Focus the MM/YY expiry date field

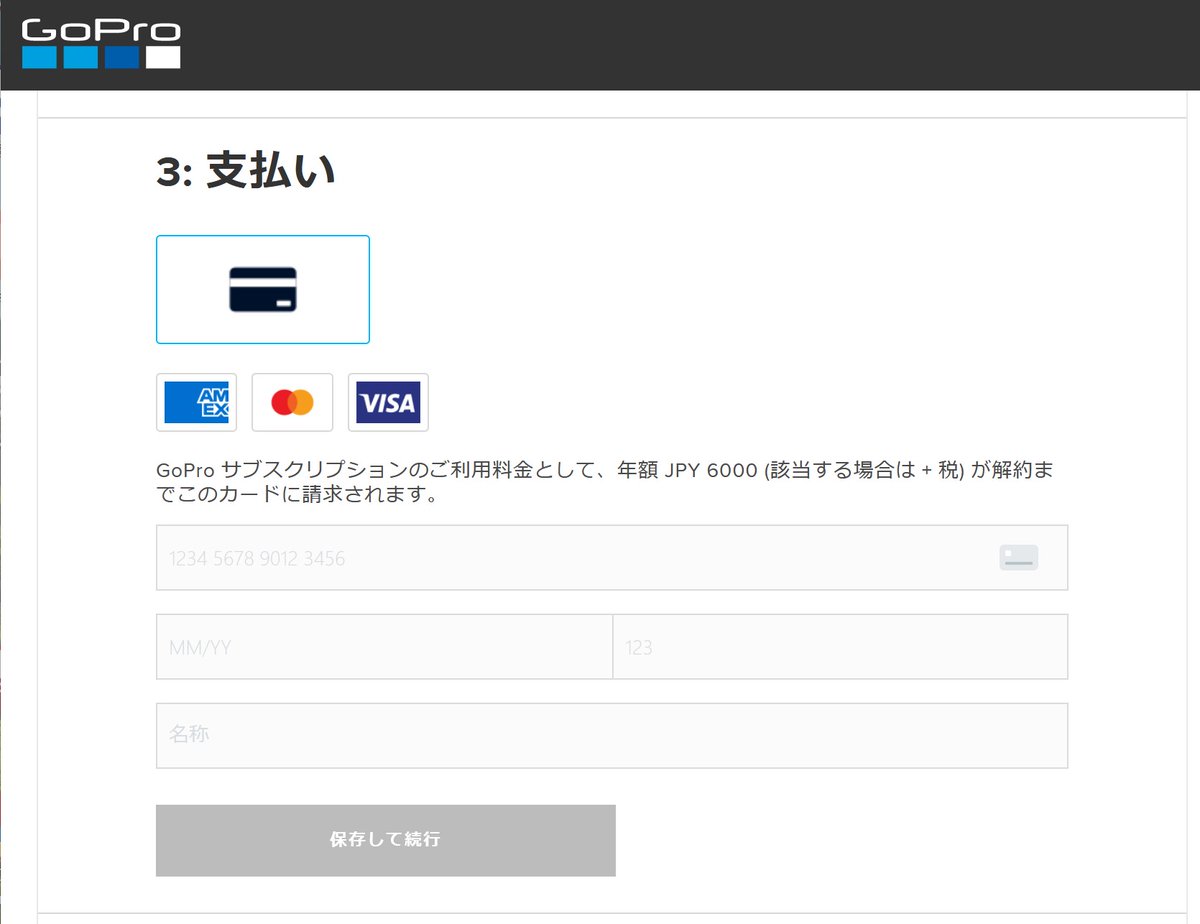tap(384, 647)
